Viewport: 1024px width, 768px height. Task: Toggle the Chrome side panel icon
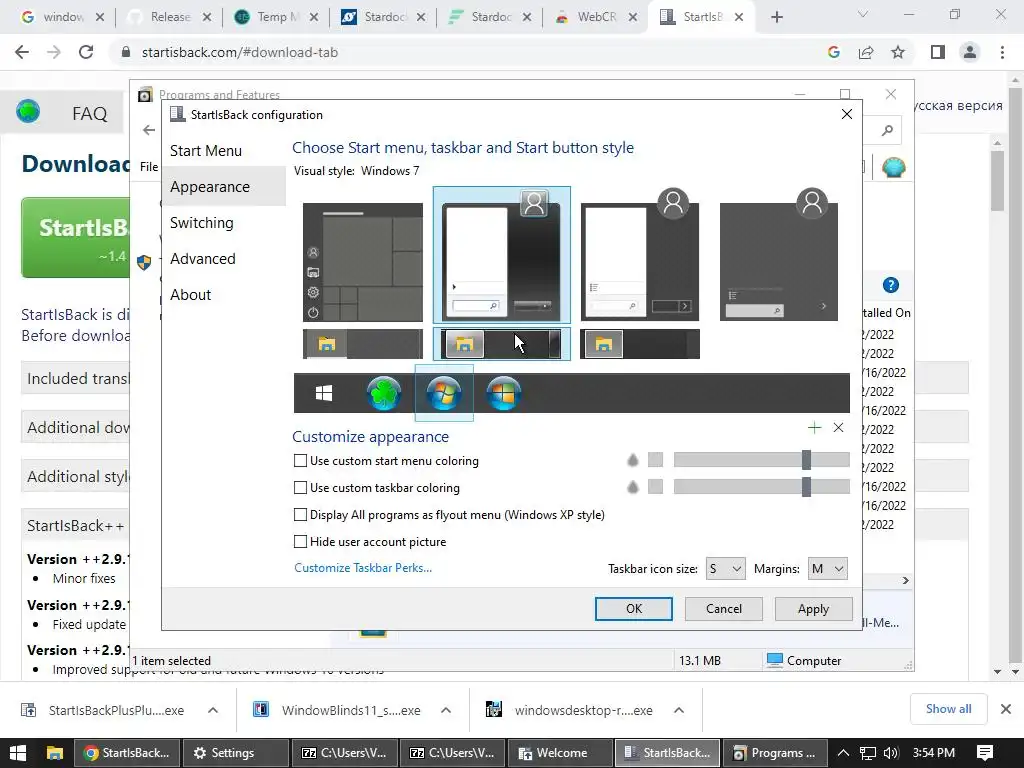[938, 52]
